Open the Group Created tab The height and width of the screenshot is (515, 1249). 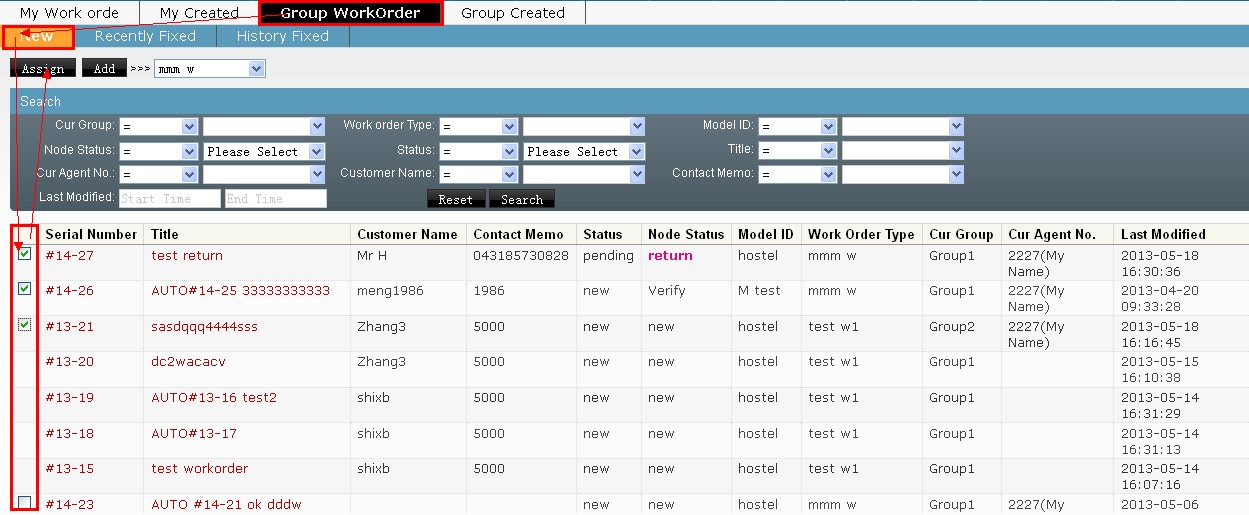513,13
